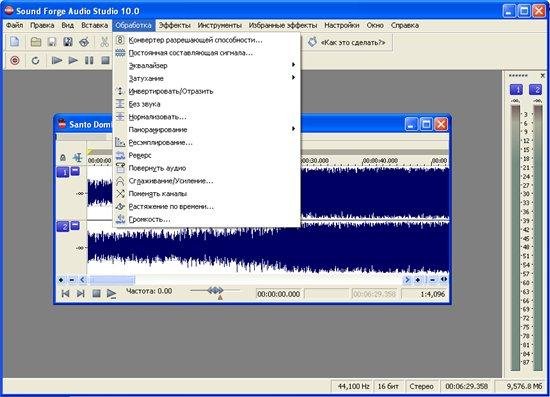
Task: Toggle channel 2 button in data window
Action: (63, 227)
